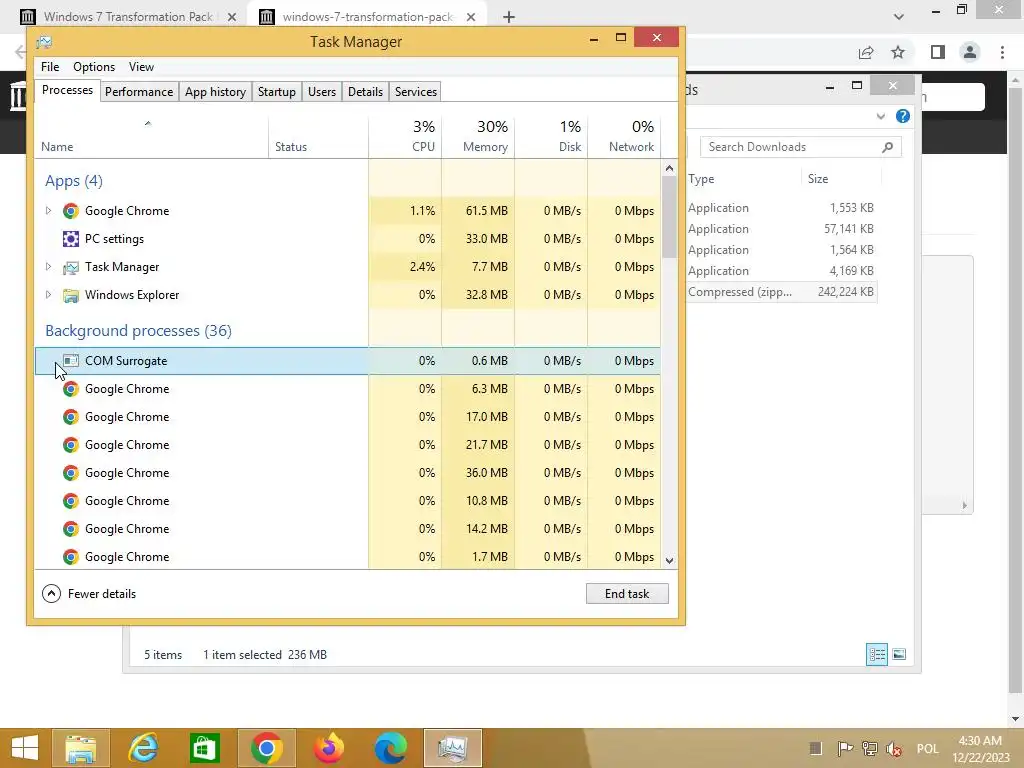
Task: Open the Windows Start button
Action: coord(25,748)
